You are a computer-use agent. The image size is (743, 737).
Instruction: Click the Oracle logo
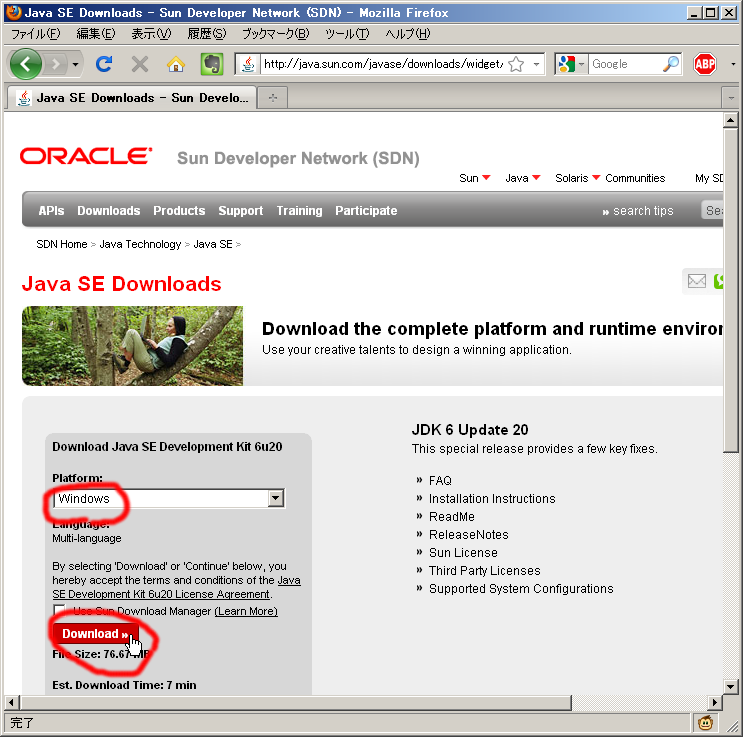(86, 156)
